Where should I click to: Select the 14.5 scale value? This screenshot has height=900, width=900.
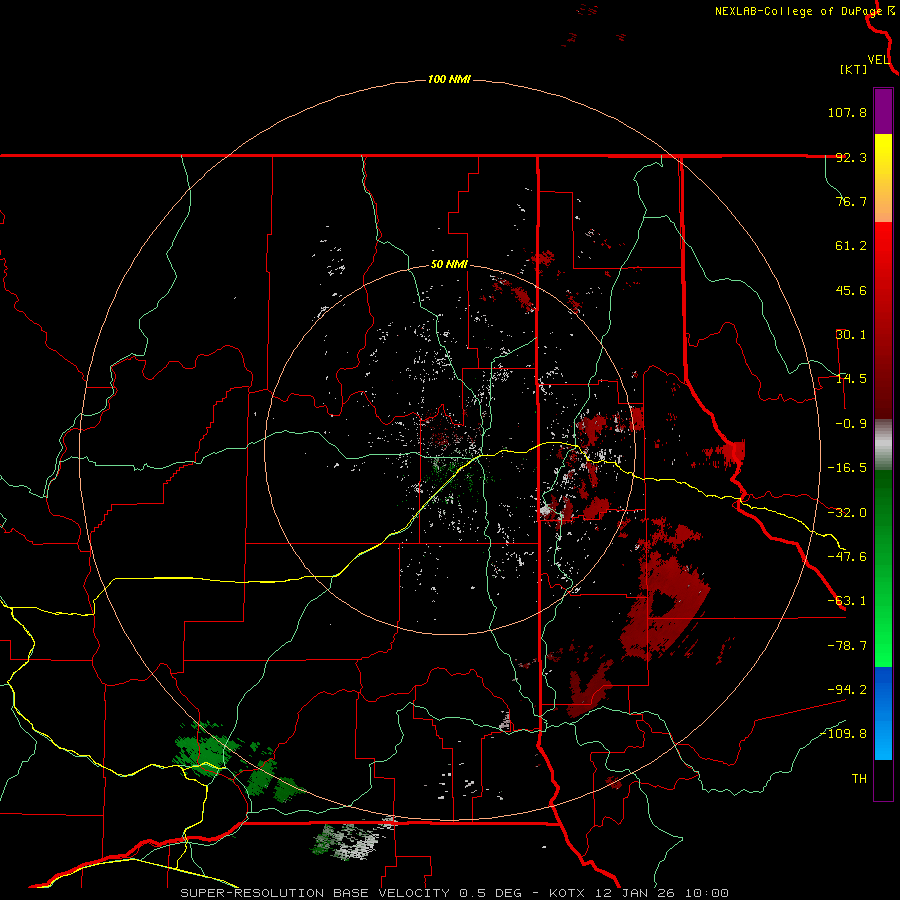(851, 379)
